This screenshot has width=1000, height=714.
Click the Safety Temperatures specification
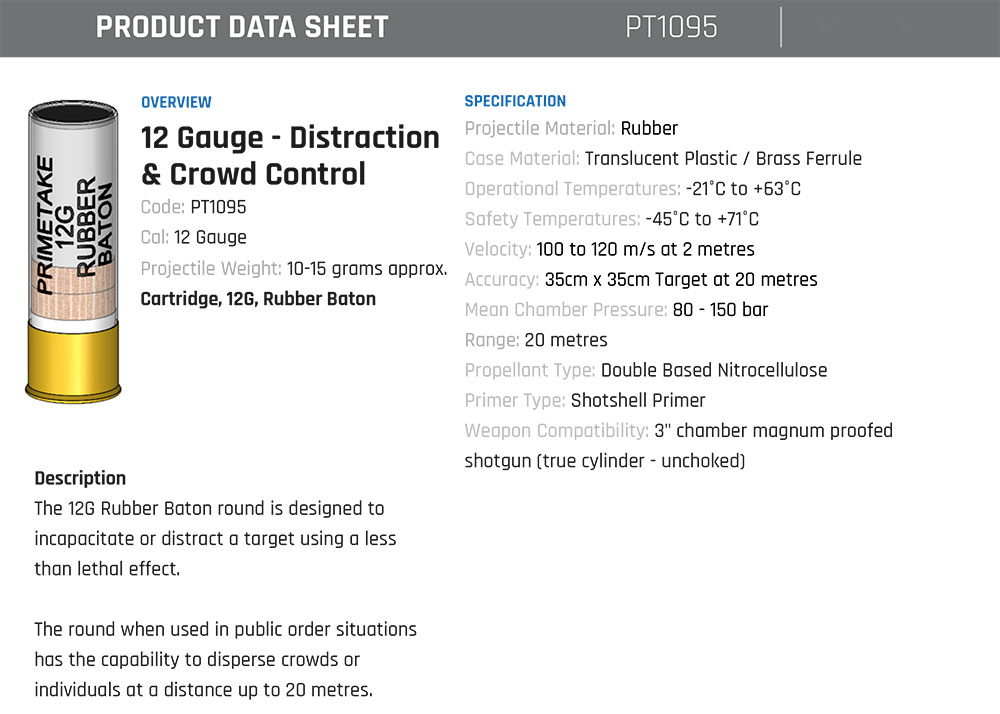[612, 219]
